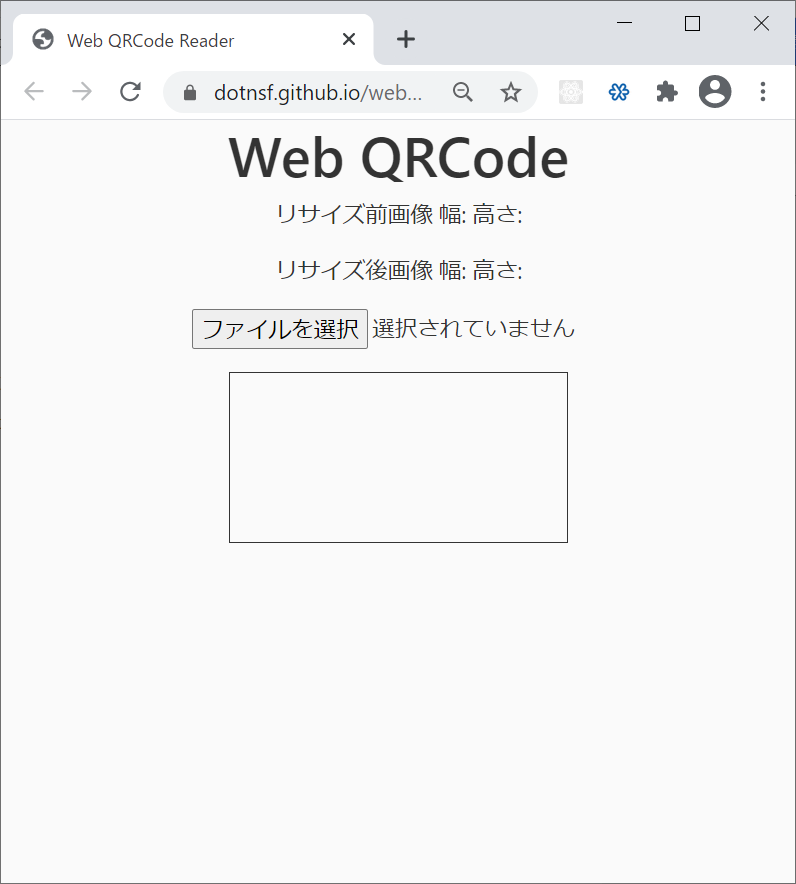796x884 pixels.
Task: Reload the Web QRCode Reader page
Action: [x=130, y=91]
